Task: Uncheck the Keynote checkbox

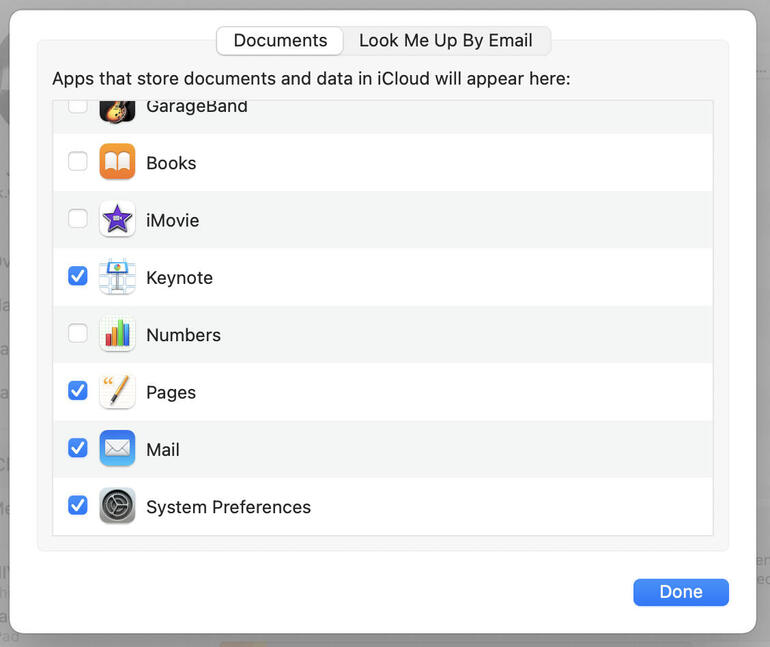Action: [78, 276]
